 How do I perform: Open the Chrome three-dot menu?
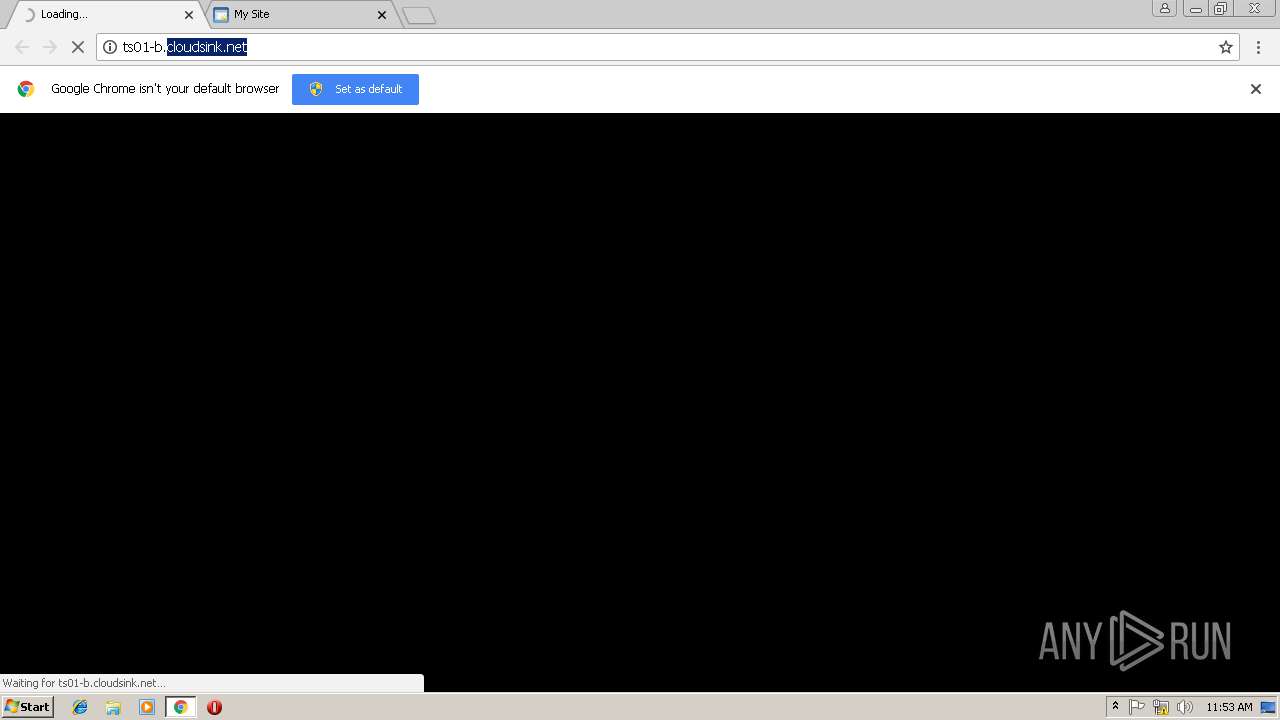coord(1258,47)
